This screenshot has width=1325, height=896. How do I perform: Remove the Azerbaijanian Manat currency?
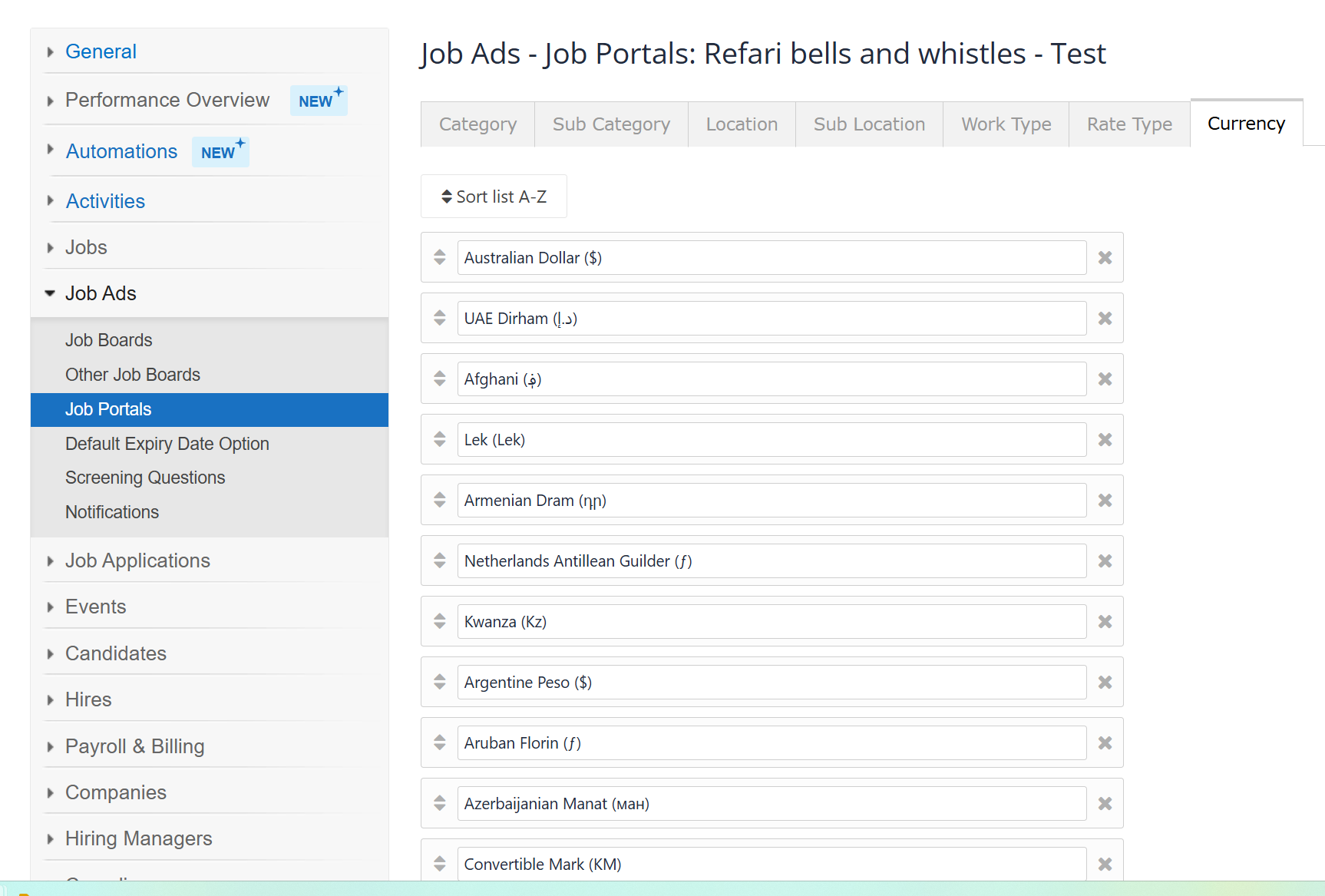tap(1105, 804)
